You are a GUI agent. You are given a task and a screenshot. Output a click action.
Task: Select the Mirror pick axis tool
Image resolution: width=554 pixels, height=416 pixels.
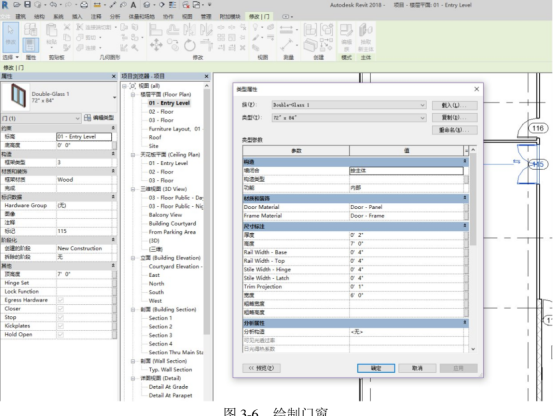189,29
